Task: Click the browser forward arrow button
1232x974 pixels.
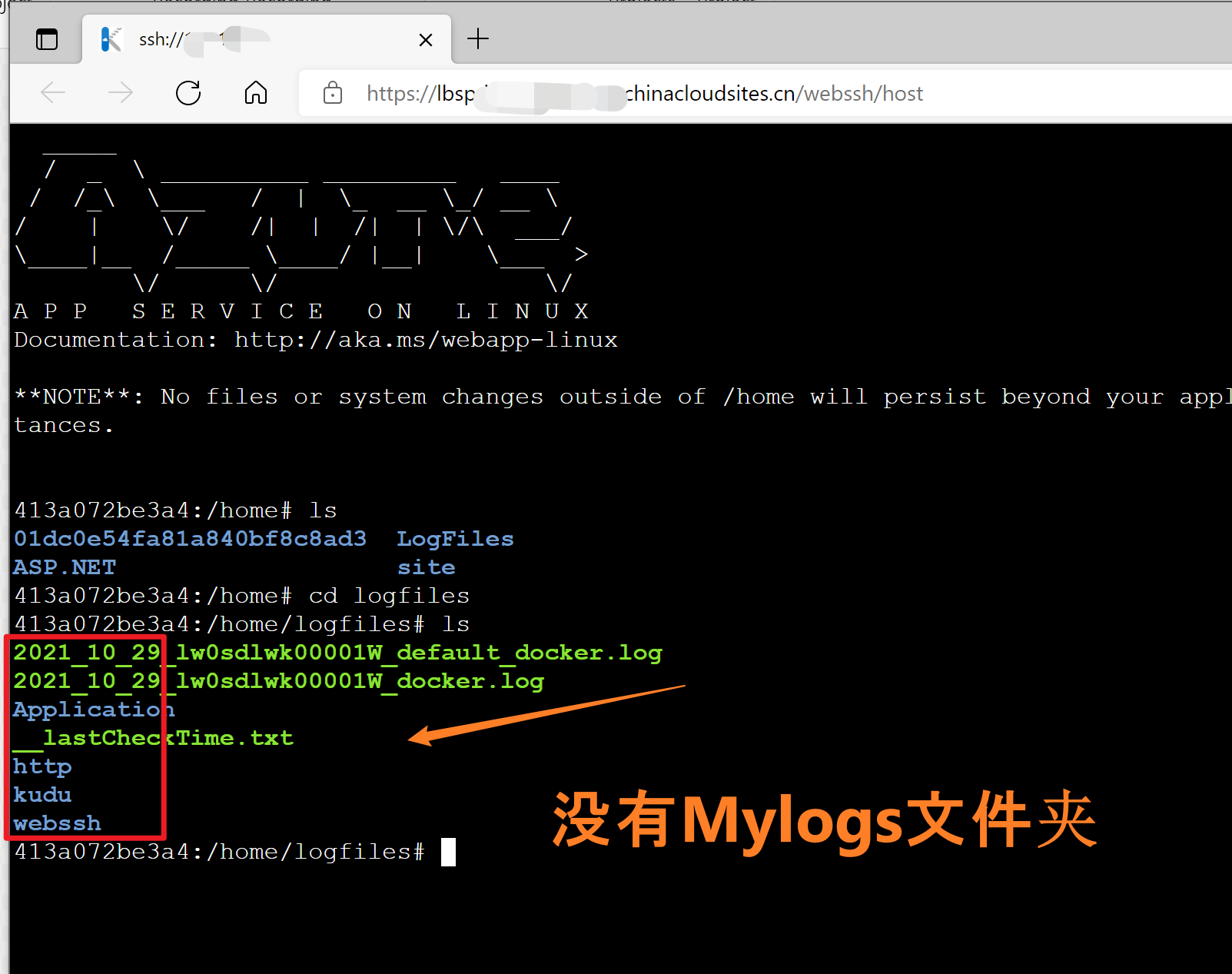Action: click(121, 93)
